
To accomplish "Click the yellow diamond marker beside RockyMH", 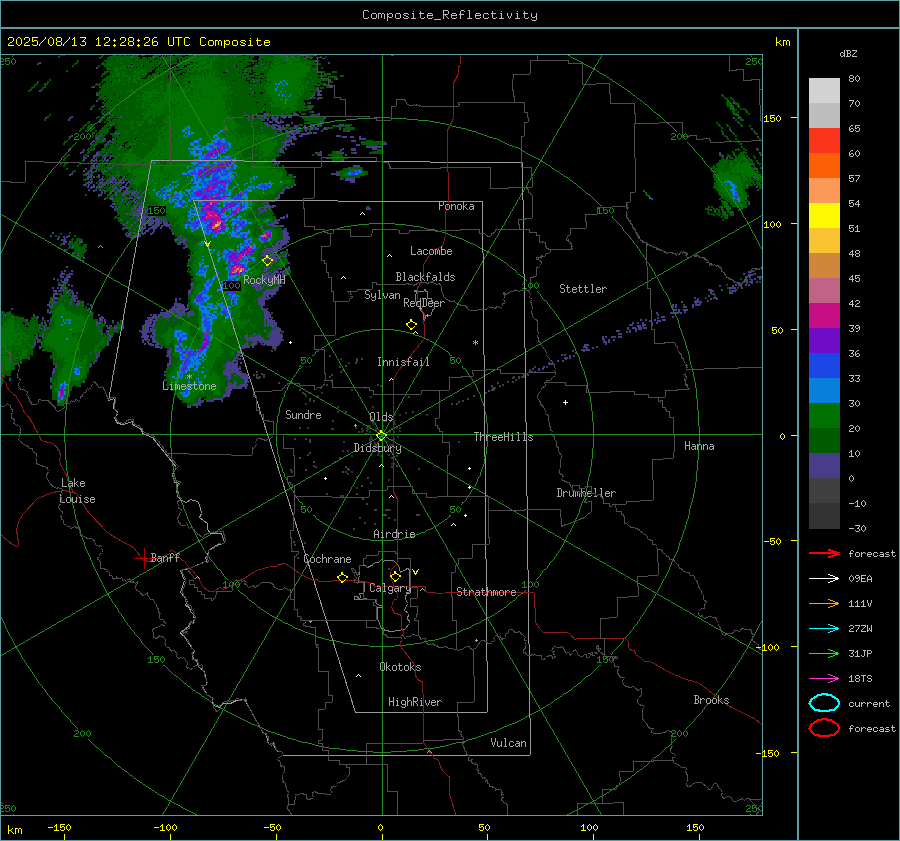I will (x=267, y=261).
